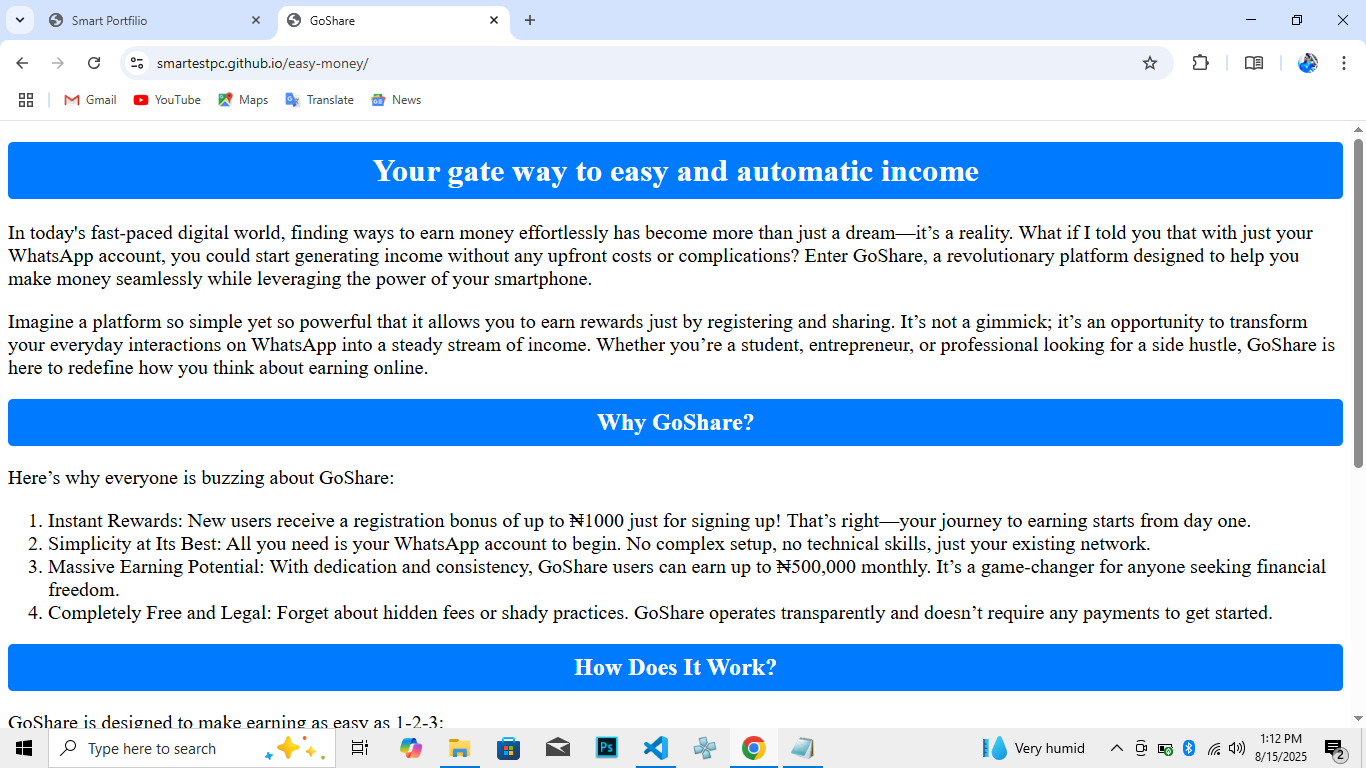Close the GoShare tab
1366x768 pixels.
pyautogui.click(x=494, y=20)
